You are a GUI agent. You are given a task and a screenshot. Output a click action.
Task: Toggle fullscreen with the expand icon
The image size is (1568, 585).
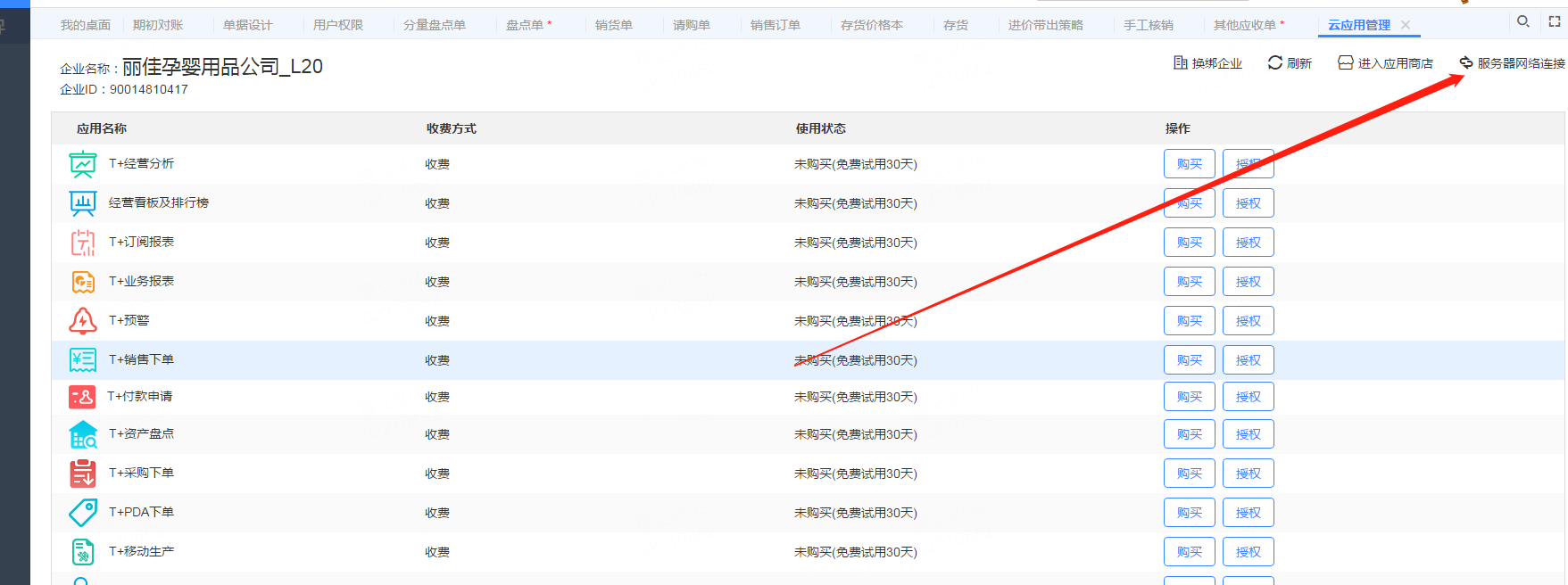tap(1555, 21)
